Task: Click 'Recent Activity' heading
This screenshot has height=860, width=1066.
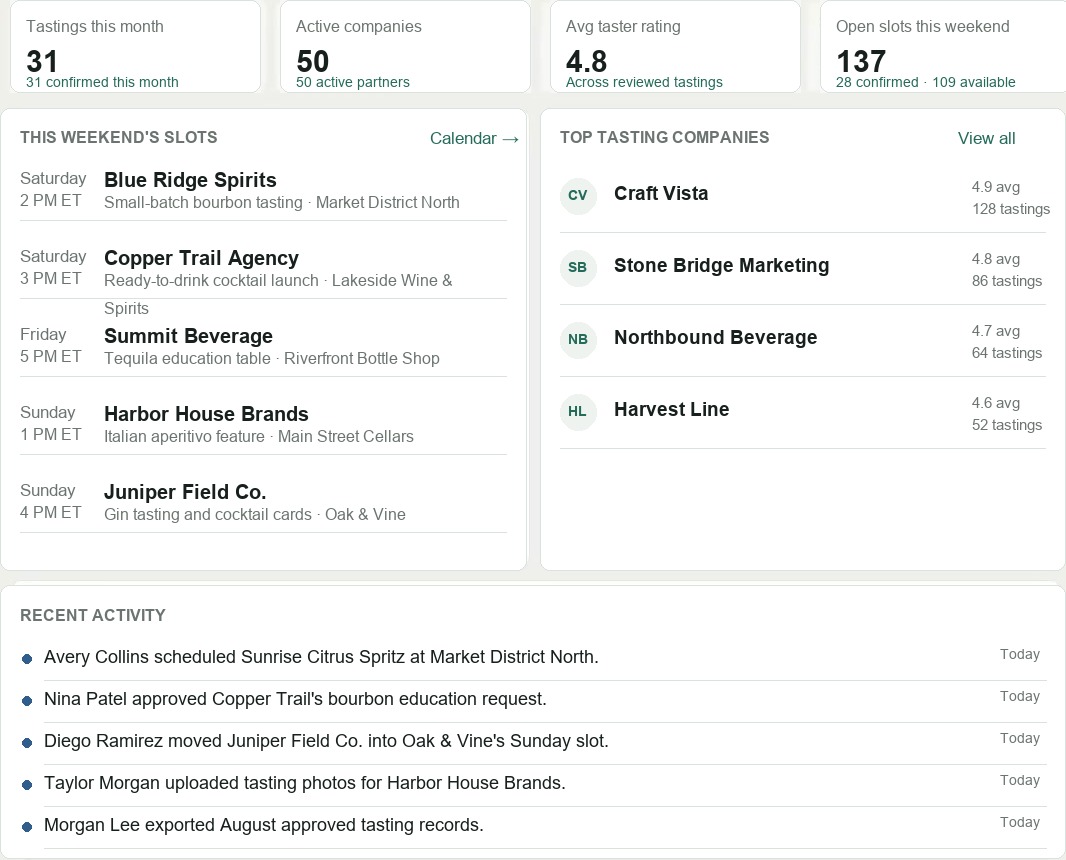Action: (93, 615)
